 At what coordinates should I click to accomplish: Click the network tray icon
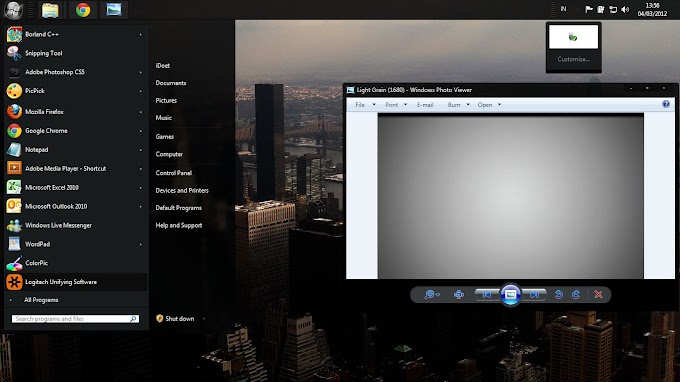point(613,9)
